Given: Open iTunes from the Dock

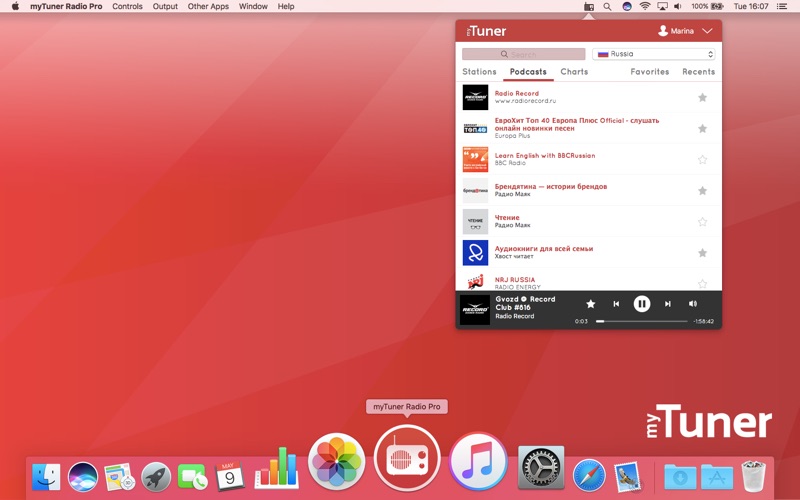Looking at the screenshot, I should (478, 461).
